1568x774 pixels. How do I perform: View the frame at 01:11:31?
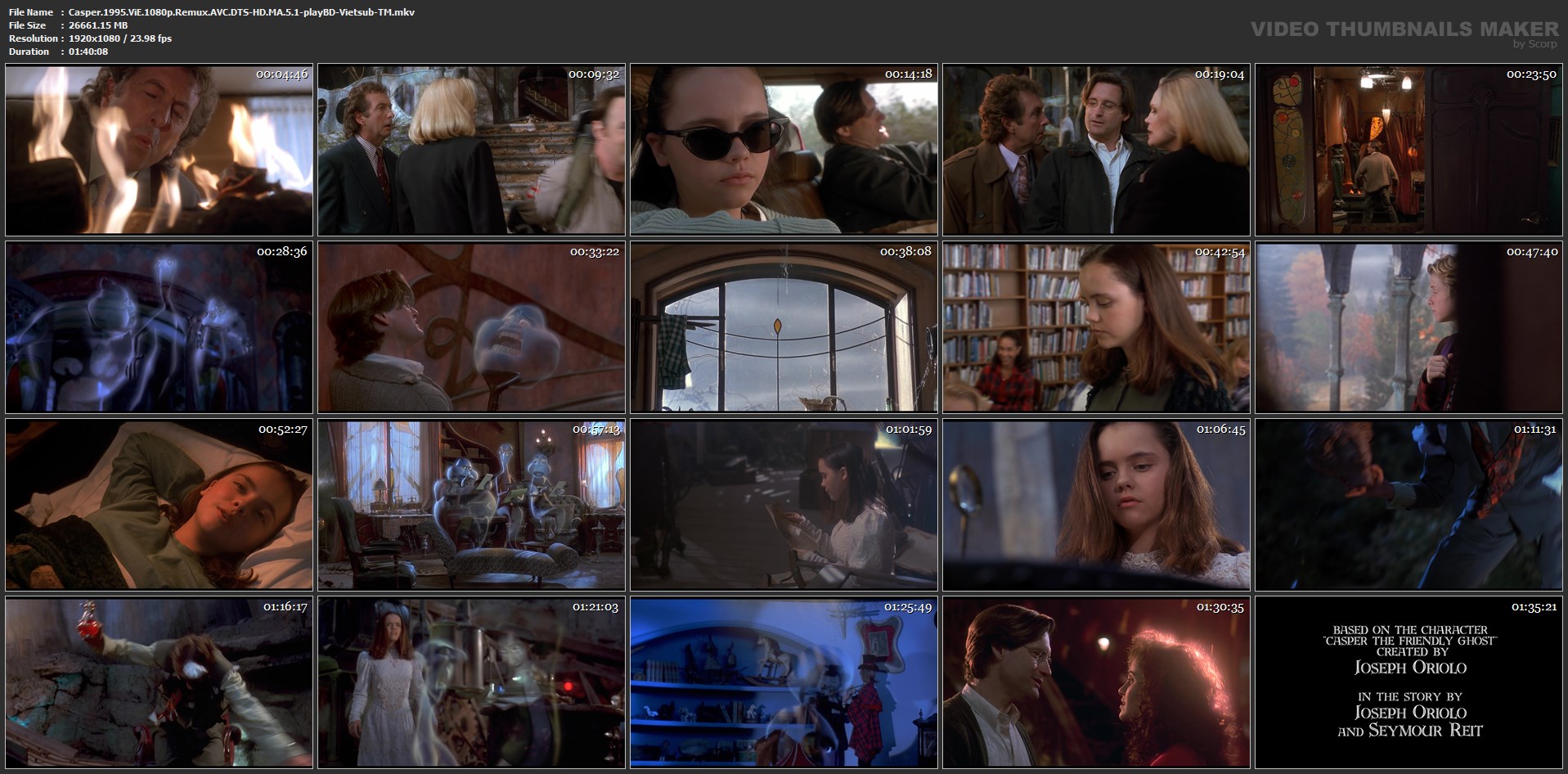coord(1409,505)
